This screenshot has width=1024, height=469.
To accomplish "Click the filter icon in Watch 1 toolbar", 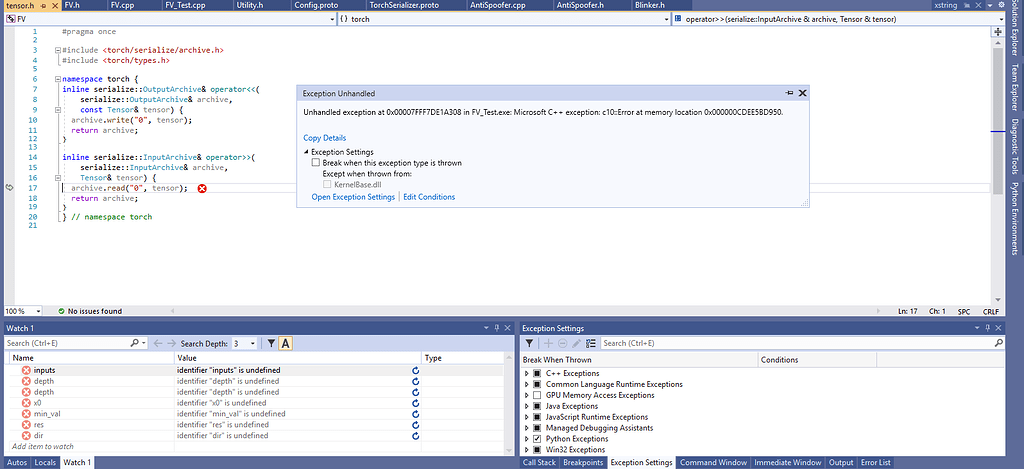I will (270, 343).
